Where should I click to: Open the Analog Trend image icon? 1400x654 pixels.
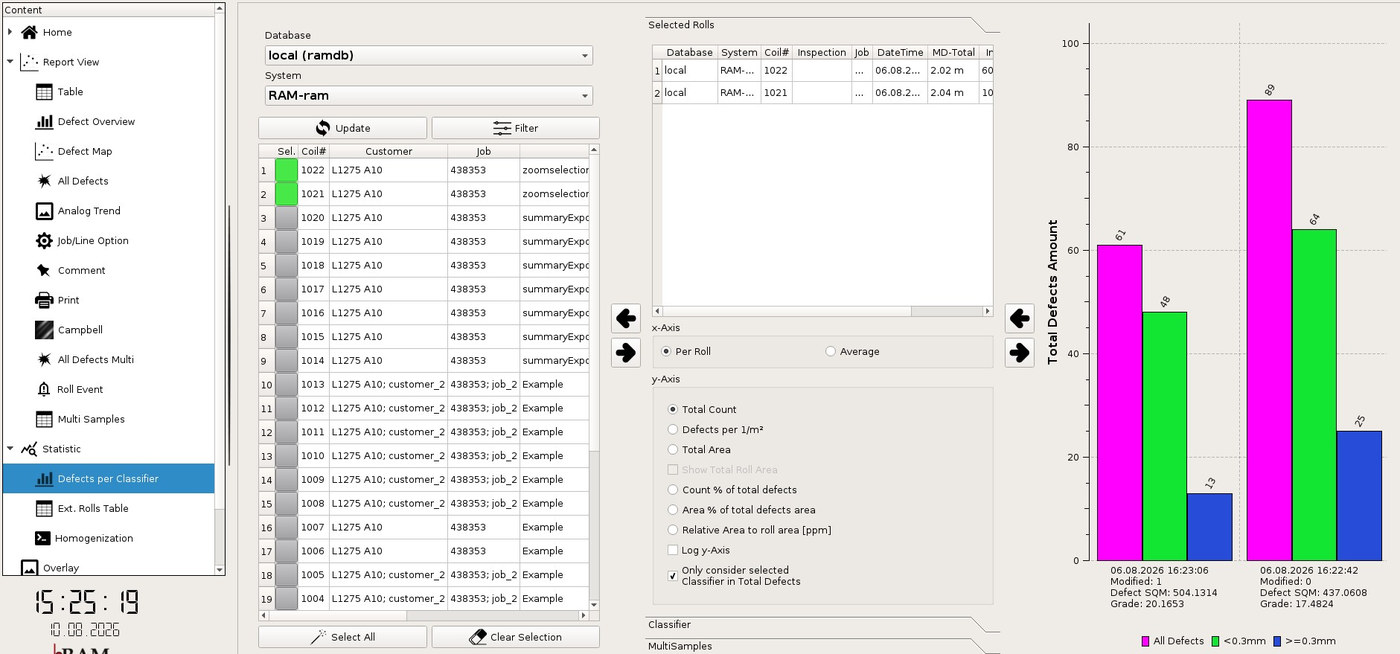44,211
